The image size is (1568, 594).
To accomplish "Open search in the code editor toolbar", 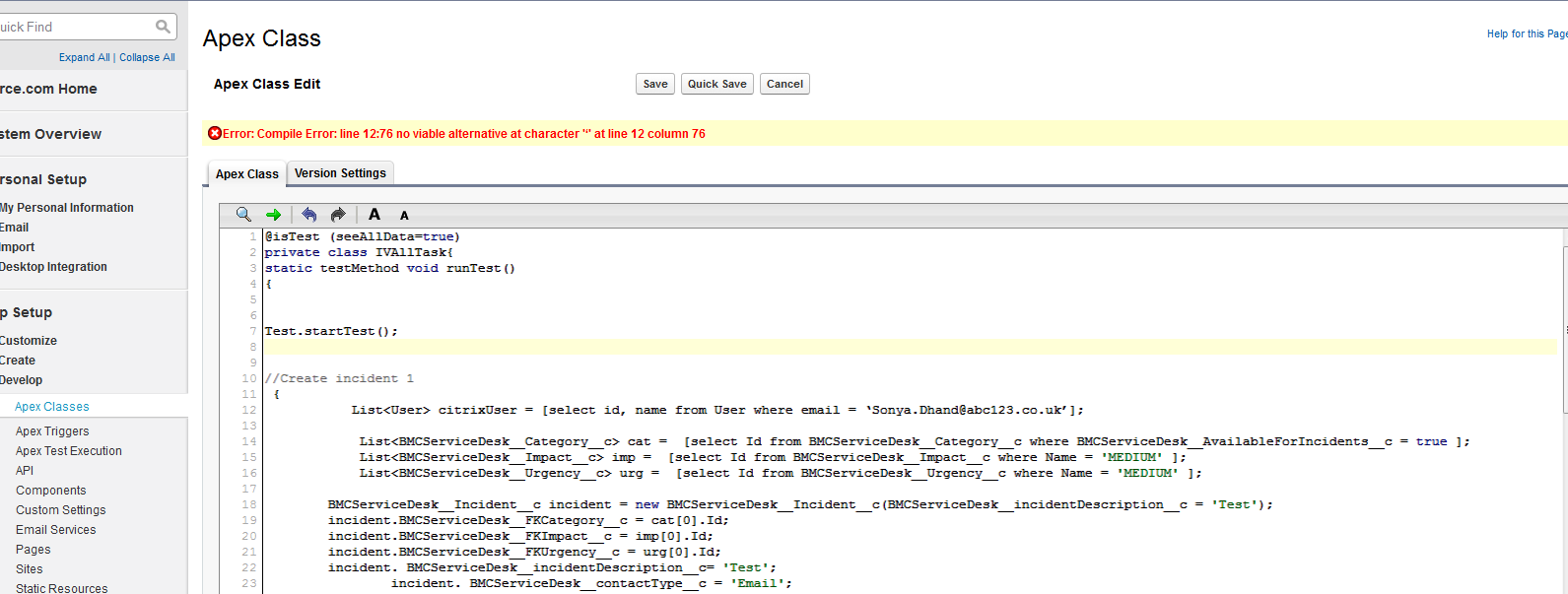I will coord(243,214).
